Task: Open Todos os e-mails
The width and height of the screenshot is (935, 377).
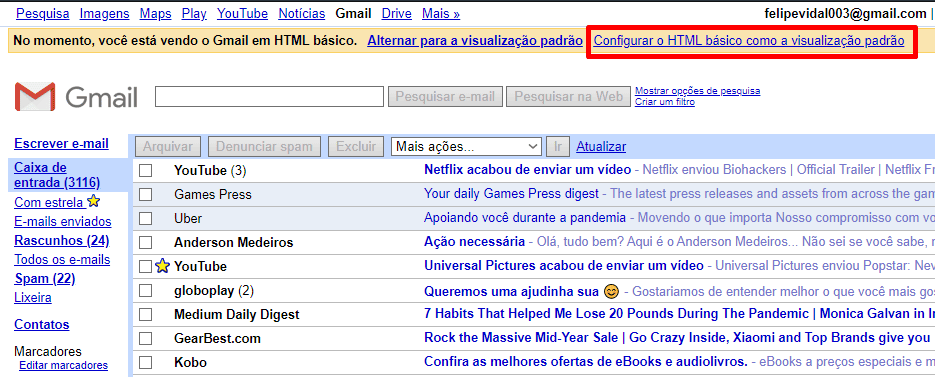Action: (62, 260)
